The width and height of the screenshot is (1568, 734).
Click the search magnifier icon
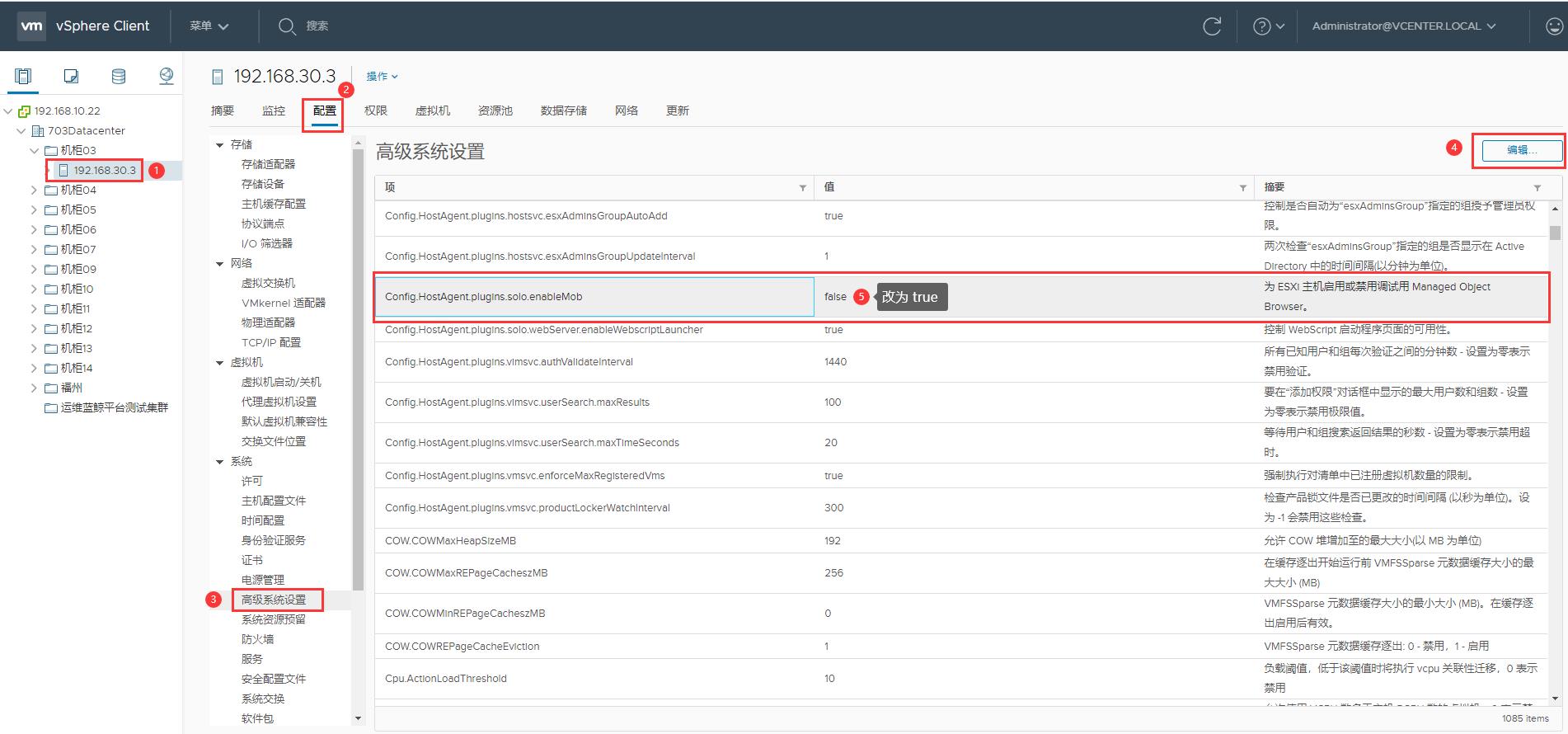[286, 26]
